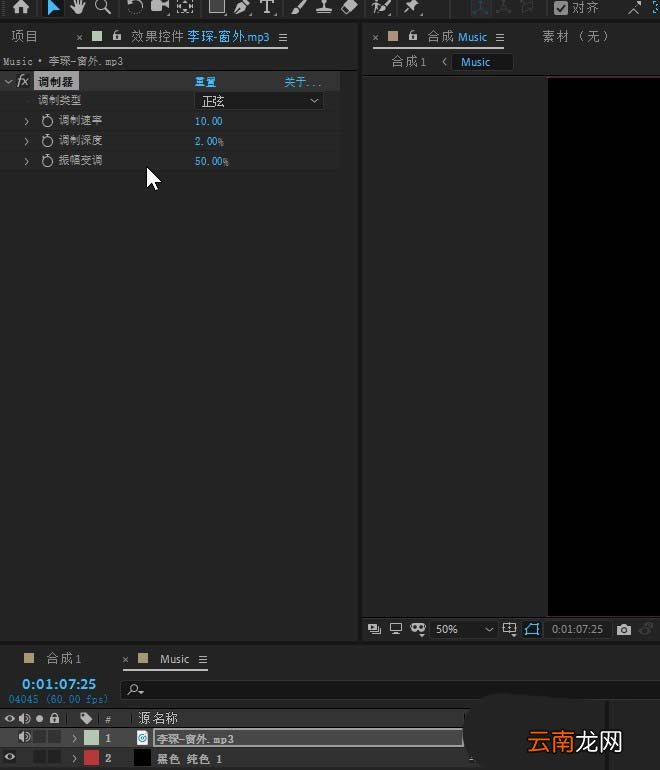Screen dimensions: 660x770
Task: Toggle the 对齐 snapping checkbox
Action: (561, 7)
